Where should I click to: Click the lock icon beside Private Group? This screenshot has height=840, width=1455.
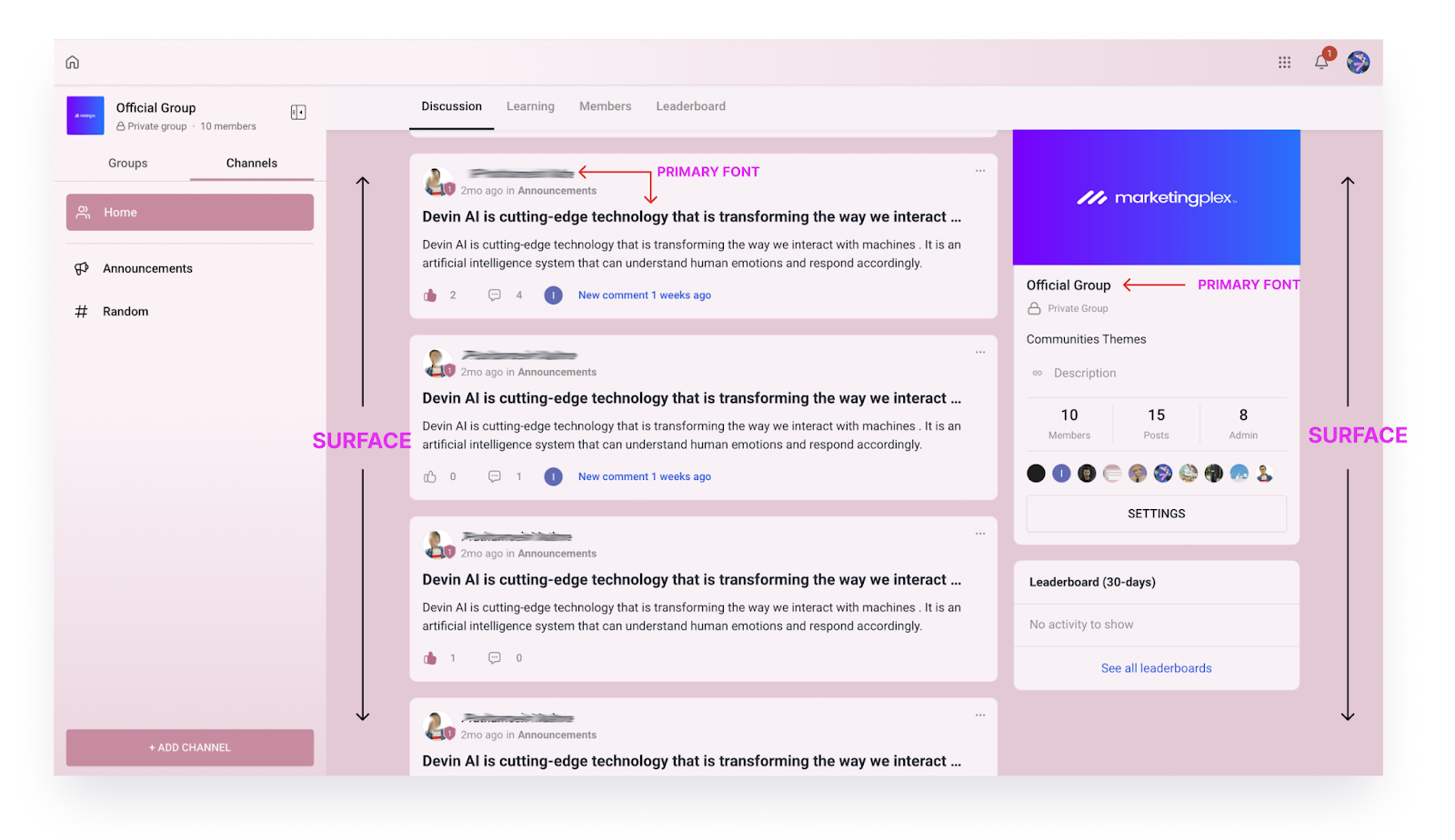click(1034, 308)
